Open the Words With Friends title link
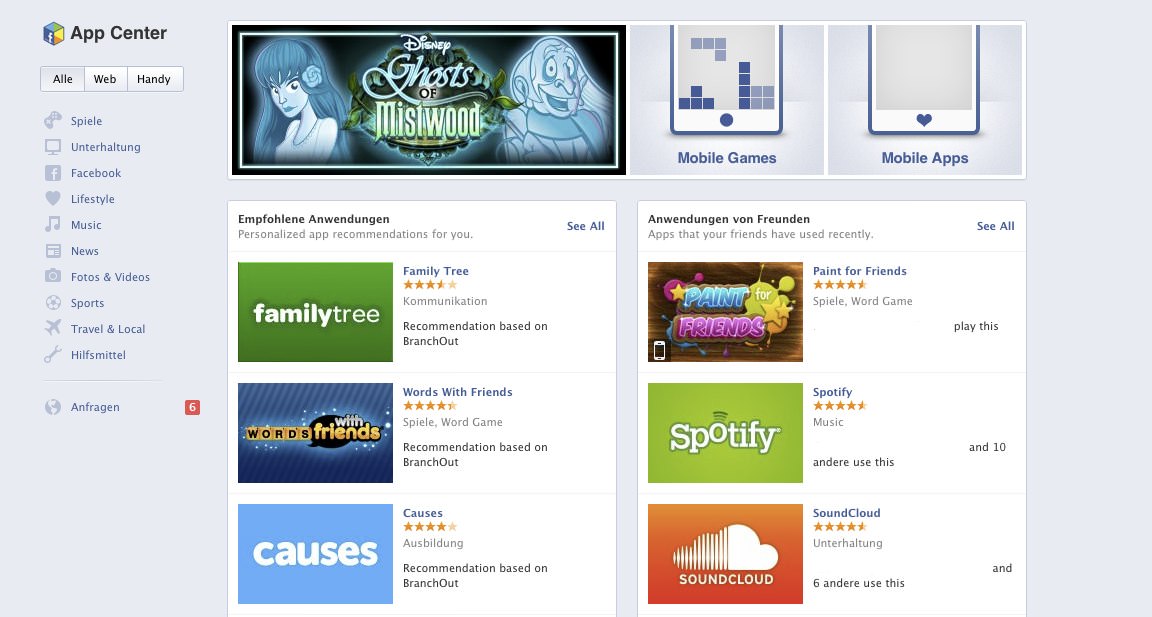1152x617 pixels. click(458, 392)
